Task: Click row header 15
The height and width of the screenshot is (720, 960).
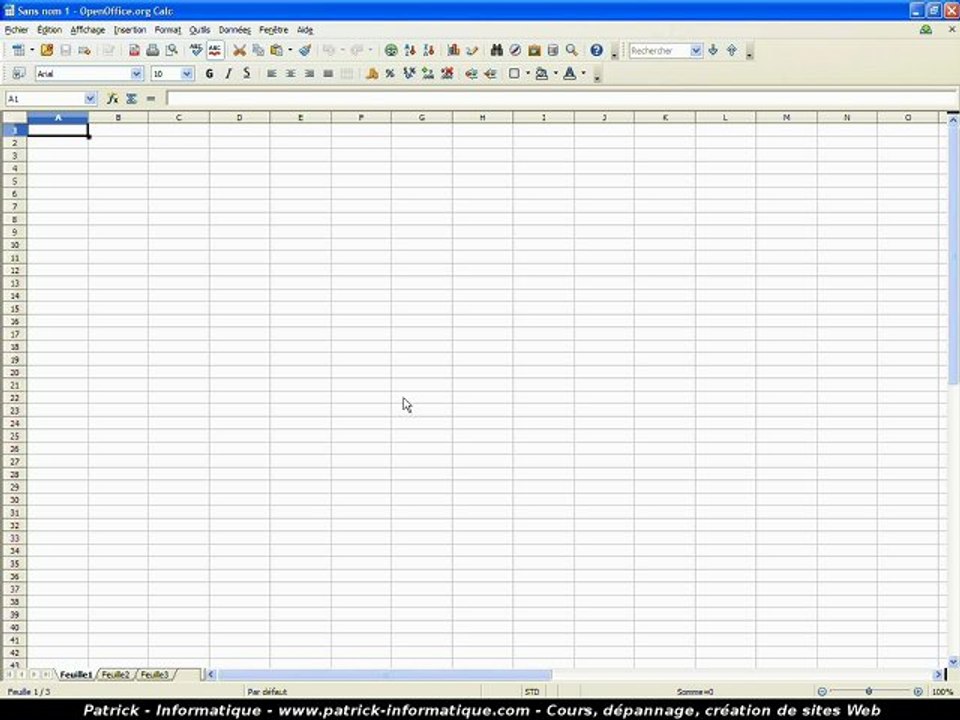Action: 15,309
